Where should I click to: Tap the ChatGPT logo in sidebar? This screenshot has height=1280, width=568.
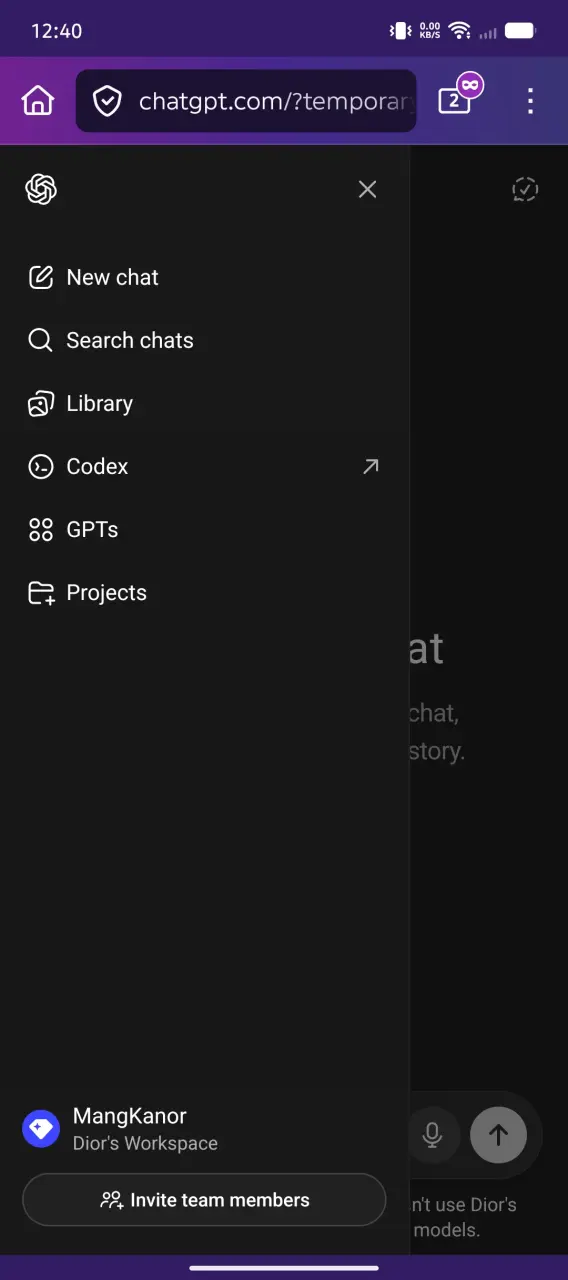pos(41,189)
